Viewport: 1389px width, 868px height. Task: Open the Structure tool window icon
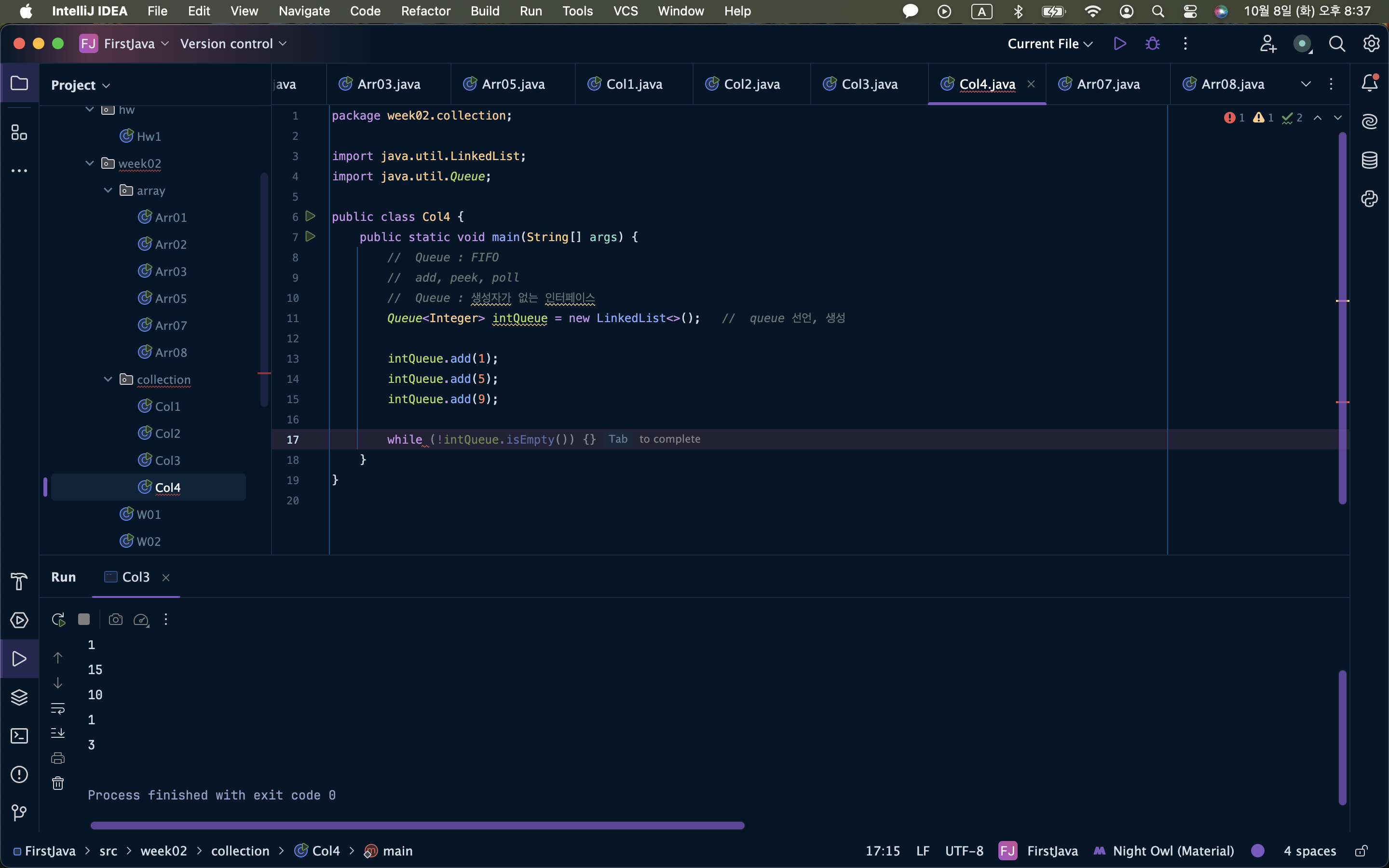point(19,133)
